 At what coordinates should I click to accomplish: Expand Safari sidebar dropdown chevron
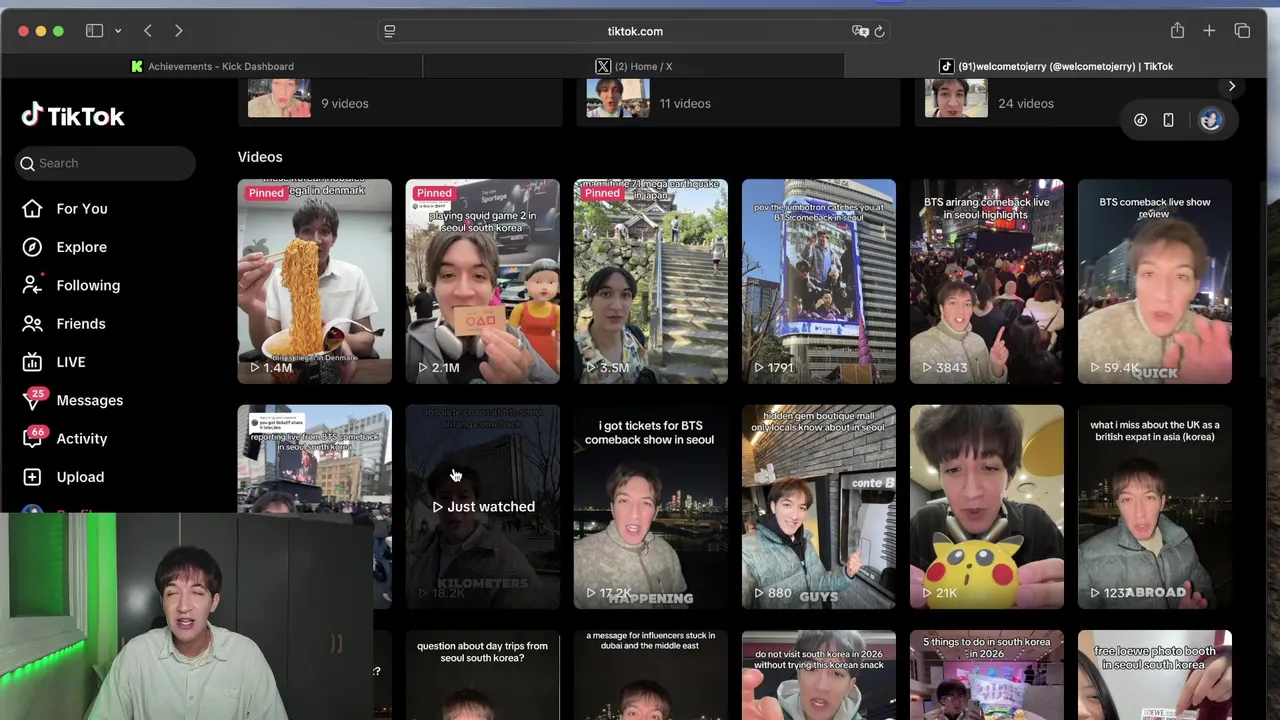click(118, 31)
